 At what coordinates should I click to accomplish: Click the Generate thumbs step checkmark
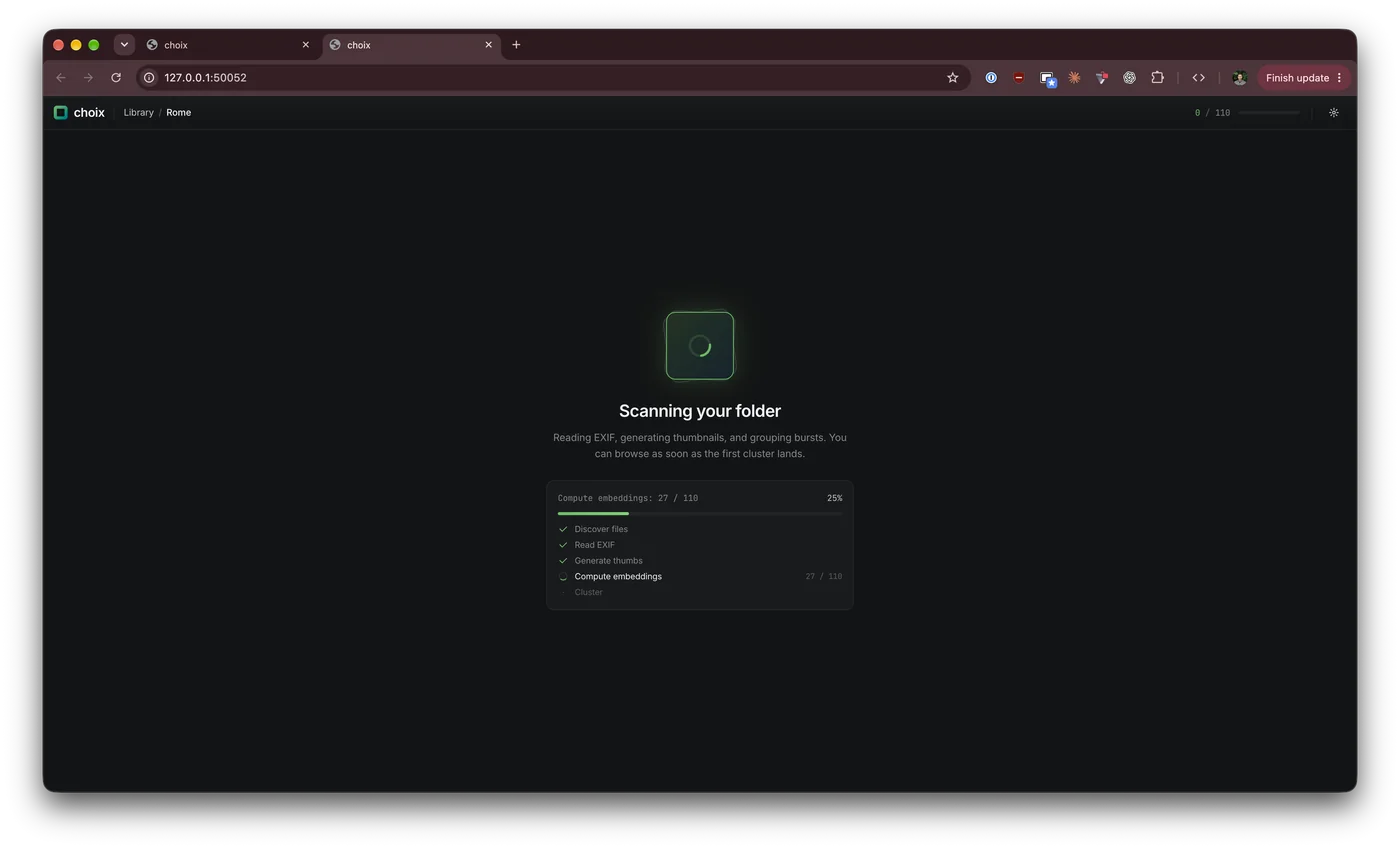(563, 561)
